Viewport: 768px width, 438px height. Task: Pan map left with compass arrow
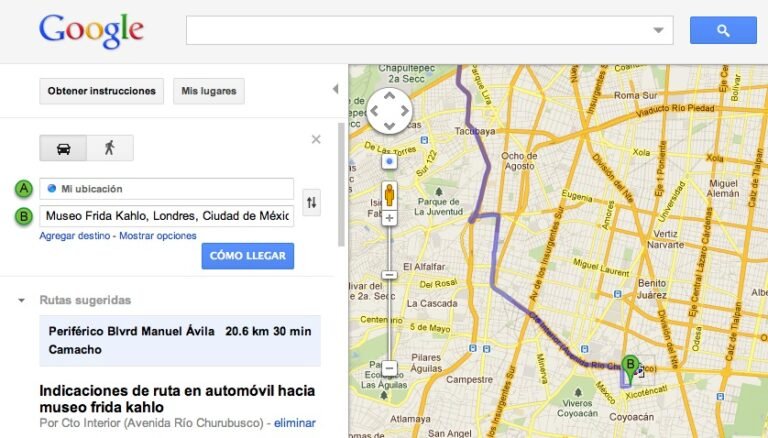[x=374, y=111]
